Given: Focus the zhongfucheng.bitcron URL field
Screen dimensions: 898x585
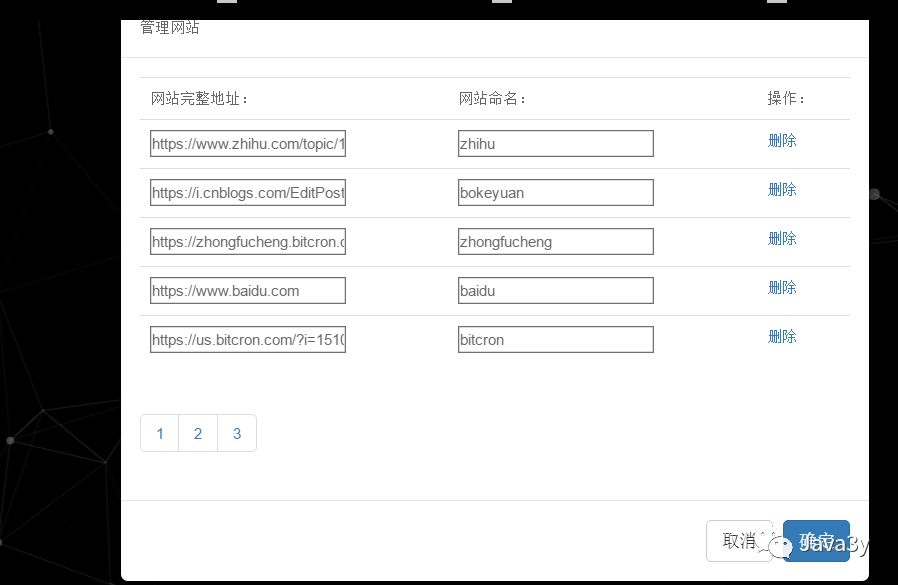Looking at the screenshot, I should (248, 241).
